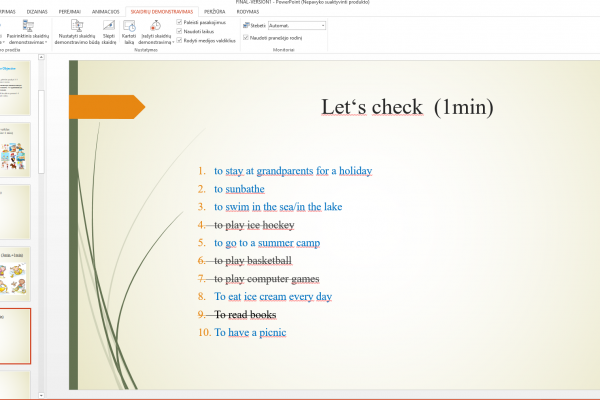Click the thumbnail pane scroll down arrow
This screenshot has width=600, height=400.
41,395
